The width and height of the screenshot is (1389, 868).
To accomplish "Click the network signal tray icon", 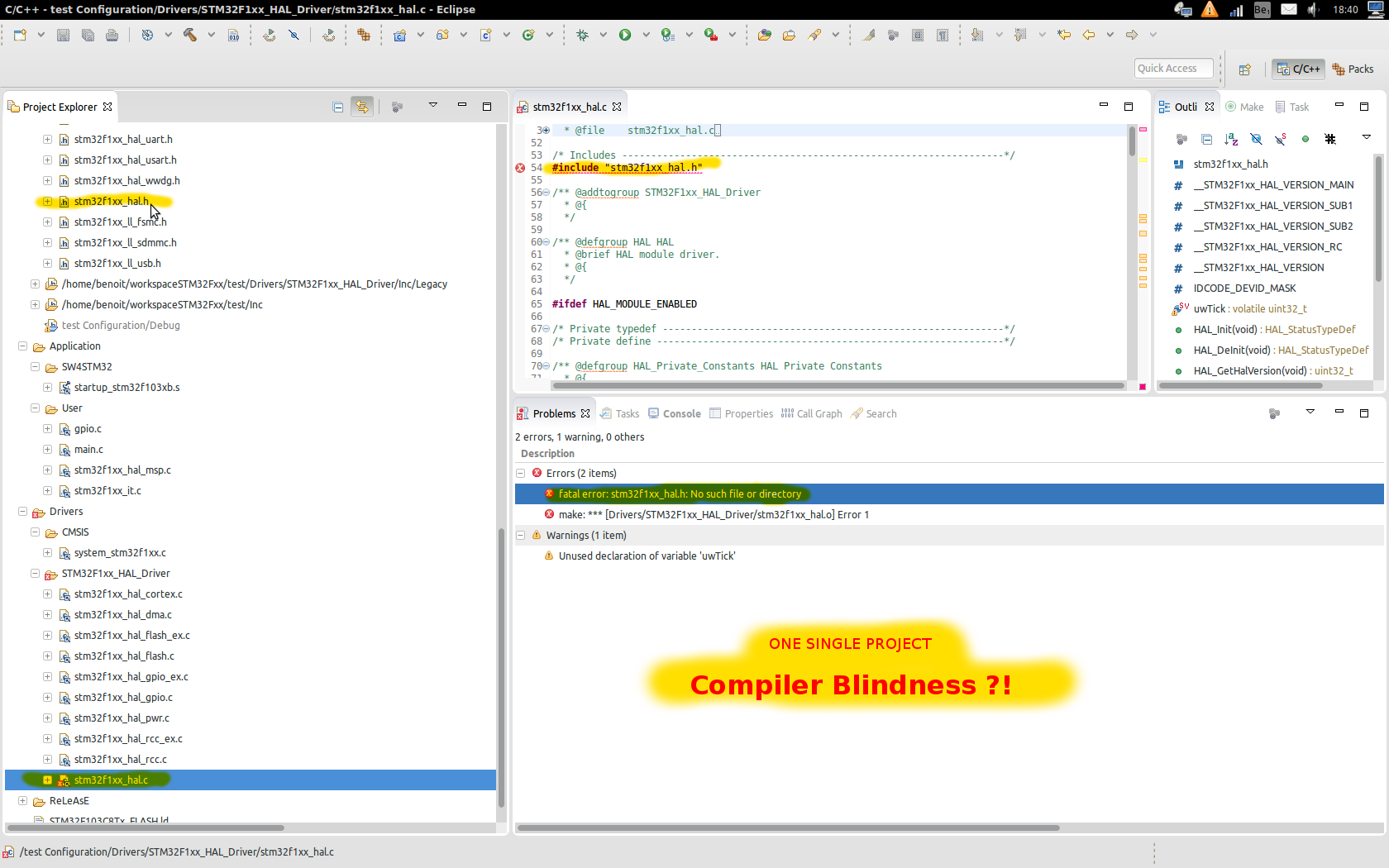I will tap(1236, 9).
